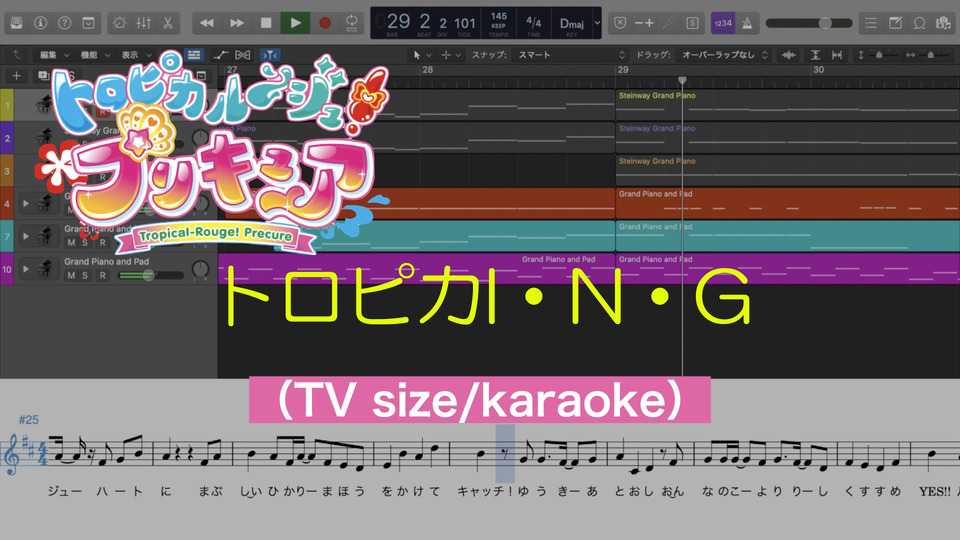Image resolution: width=960 pixels, height=540 pixels.
Task: Toggle the metronome click icon
Action: coord(748,23)
